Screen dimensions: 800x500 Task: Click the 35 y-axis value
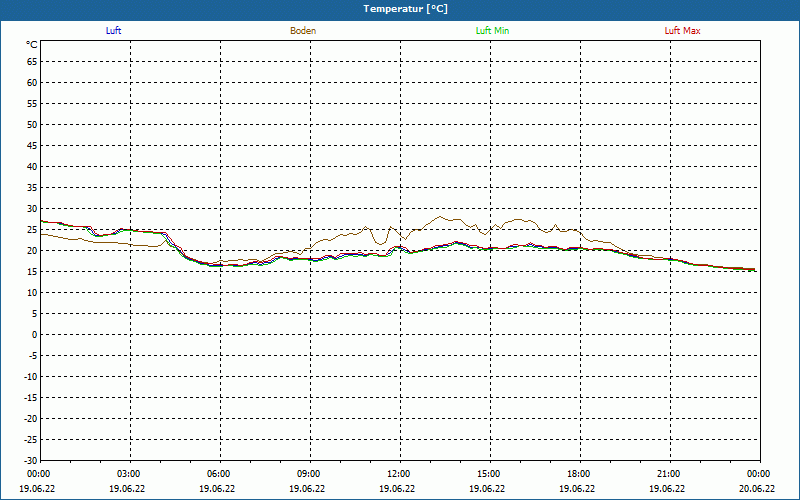pos(32,188)
